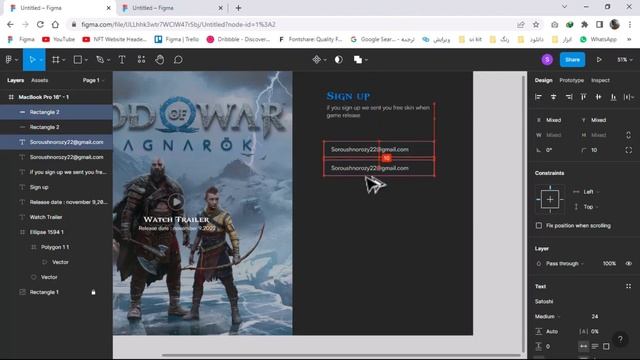
Task: Open Pass through blend mode dropdown
Action: (x=565, y=264)
